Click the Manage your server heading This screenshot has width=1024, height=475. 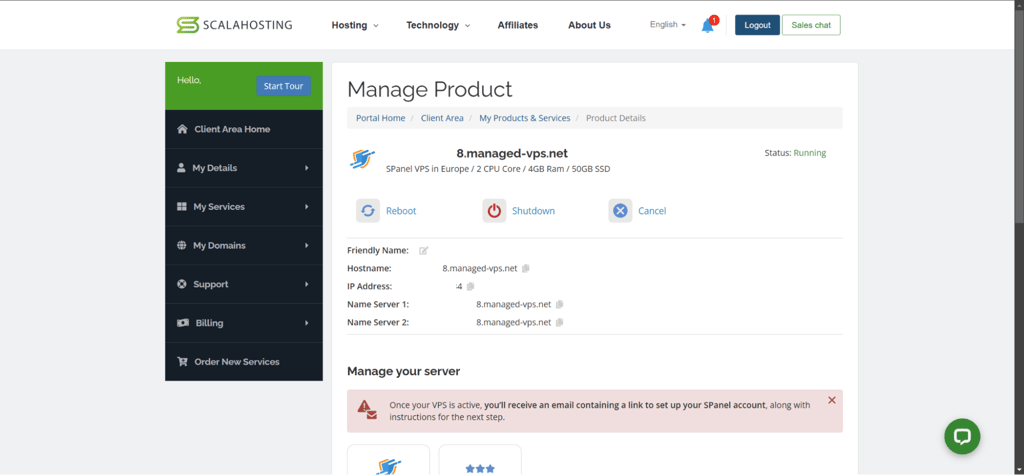pos(404,371)
